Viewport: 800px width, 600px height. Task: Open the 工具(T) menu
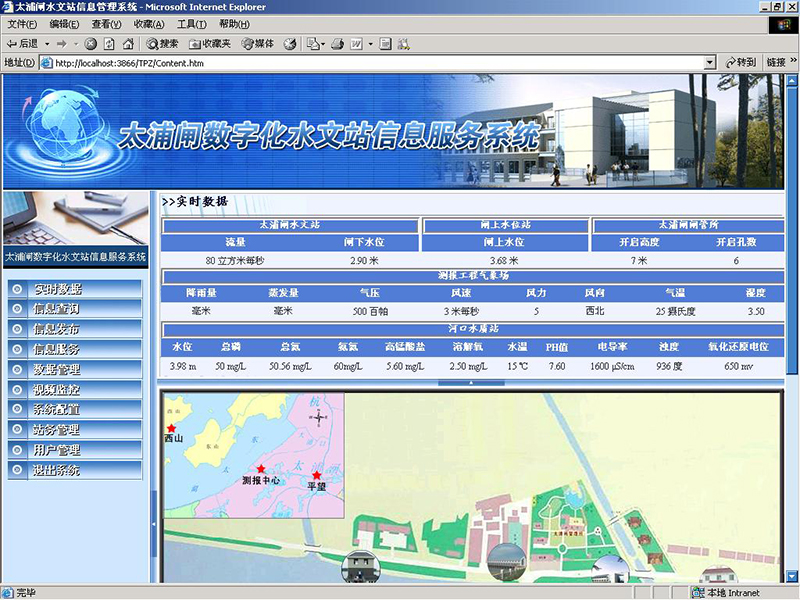tap(192, 24)
